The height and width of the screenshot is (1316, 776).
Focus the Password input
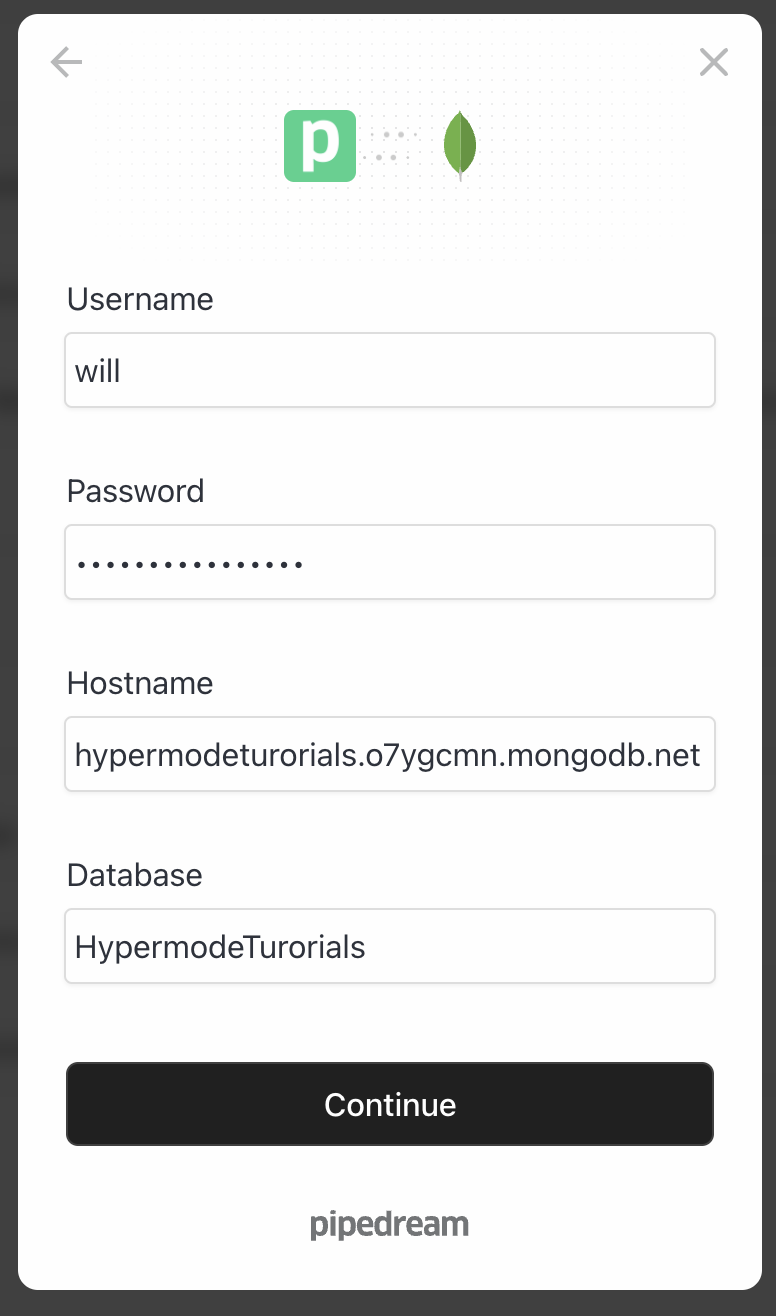coord(389,561)
